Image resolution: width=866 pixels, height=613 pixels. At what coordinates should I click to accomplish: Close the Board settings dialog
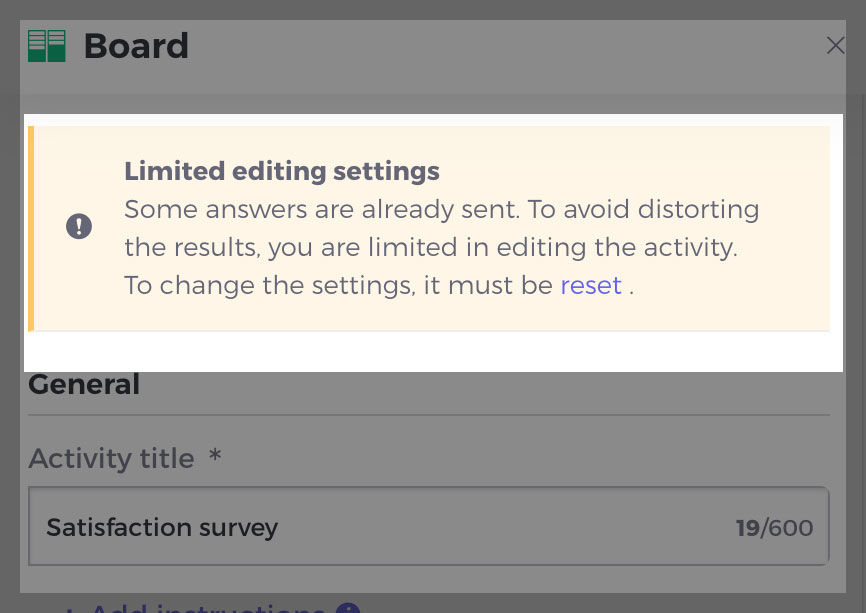point(836,45)
